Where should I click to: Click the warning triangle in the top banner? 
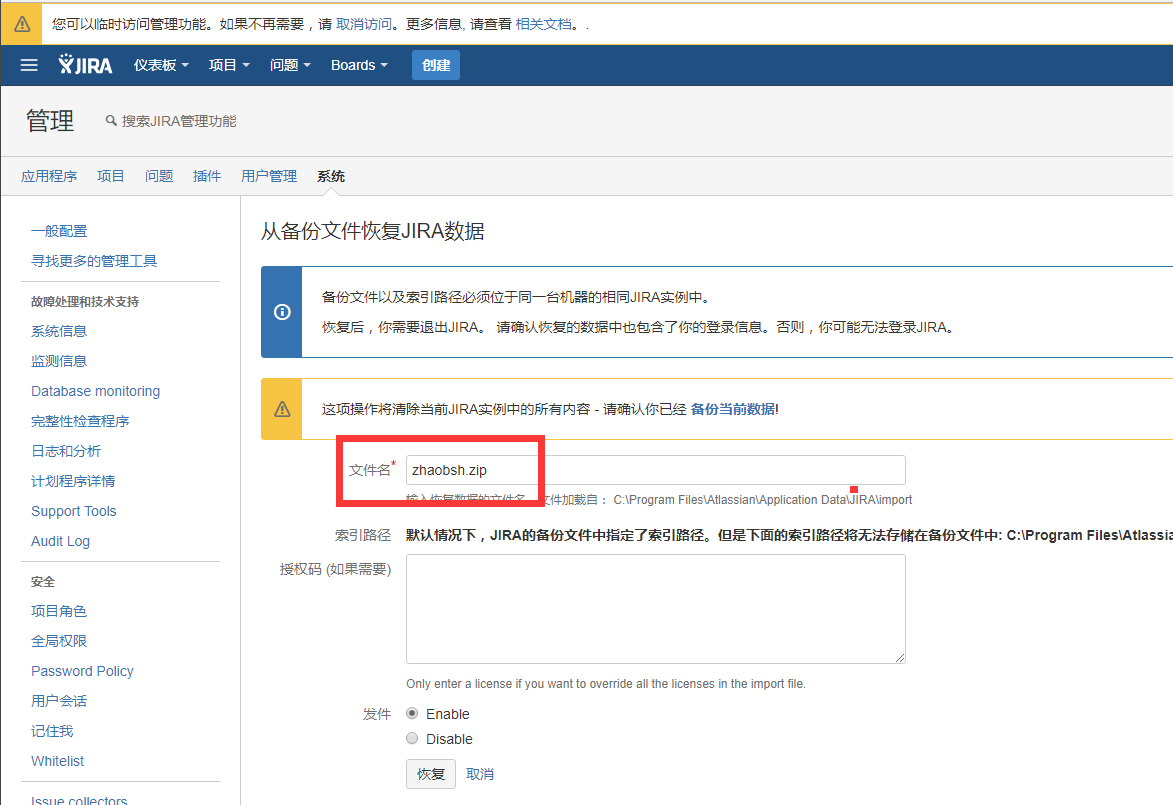click(22, 24)
